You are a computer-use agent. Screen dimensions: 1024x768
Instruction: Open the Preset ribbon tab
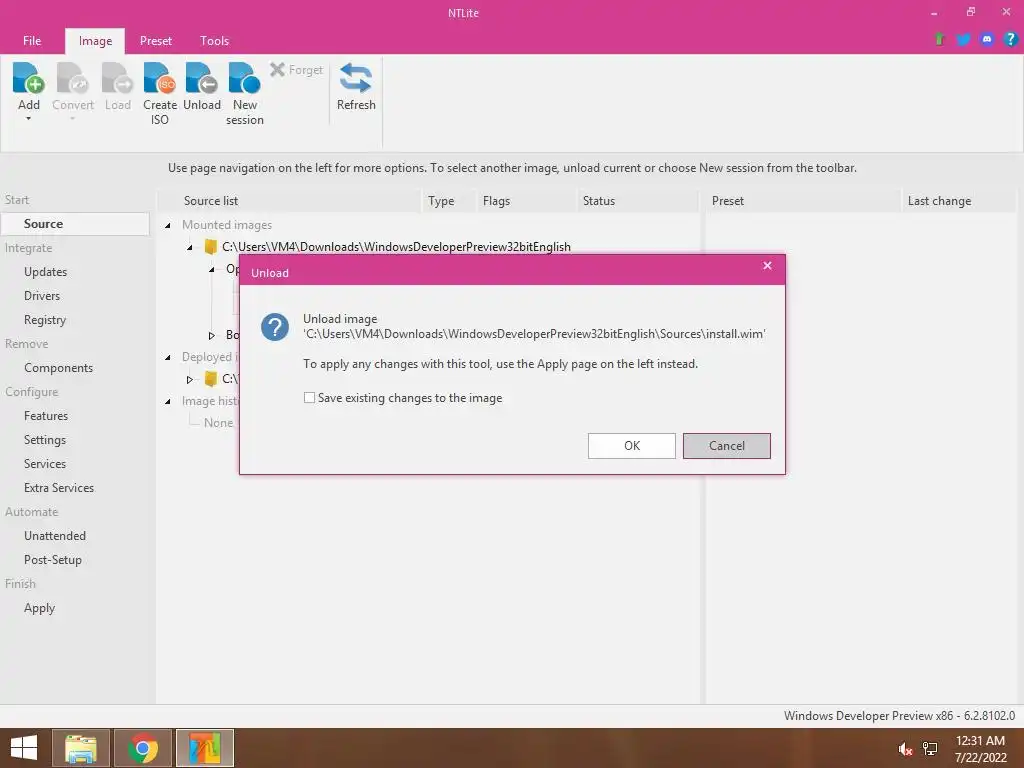click(155, 40)
